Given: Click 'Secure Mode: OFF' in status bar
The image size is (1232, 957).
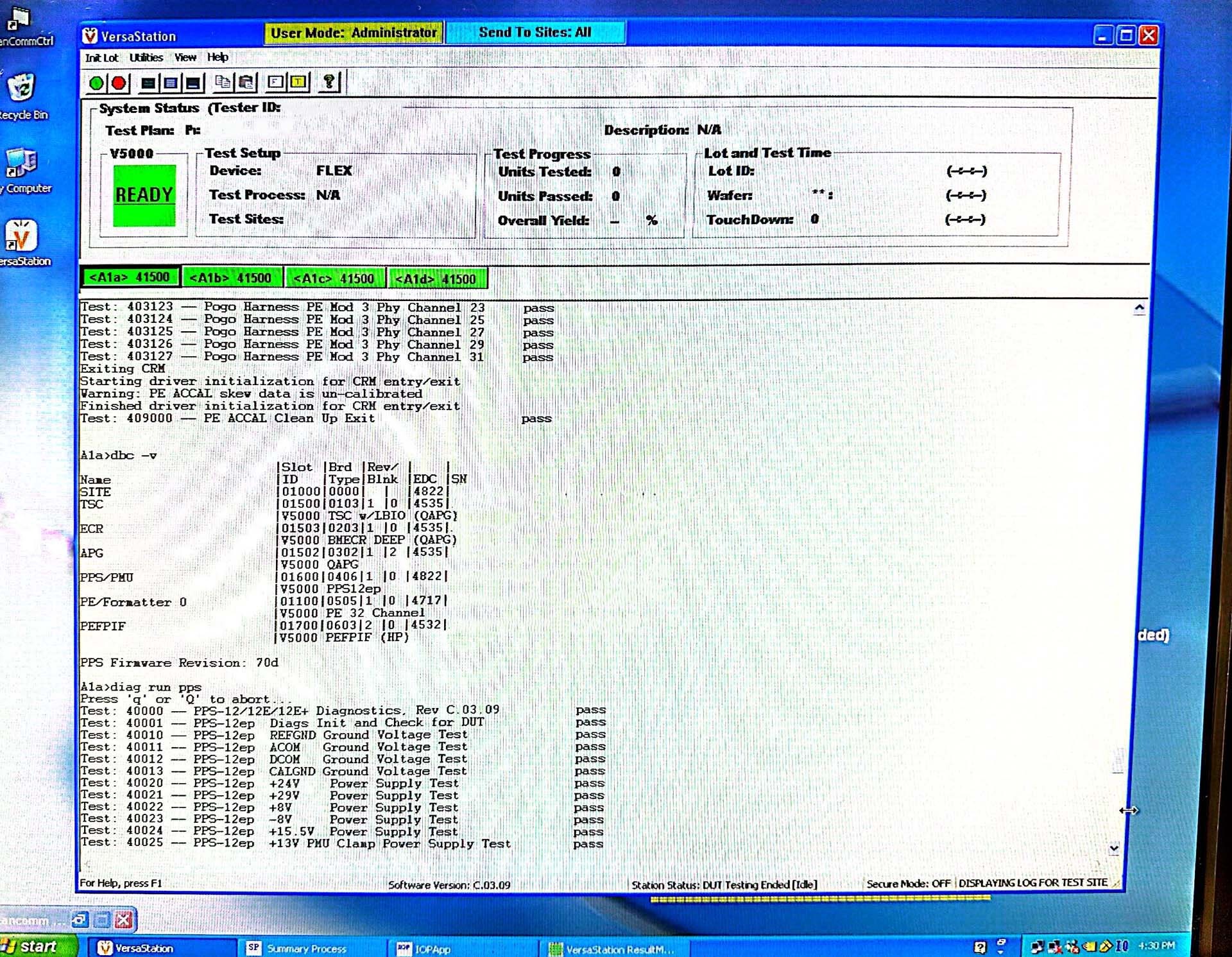Looking at the screenshot, I should pyautogui.click(x=908, y=884).
